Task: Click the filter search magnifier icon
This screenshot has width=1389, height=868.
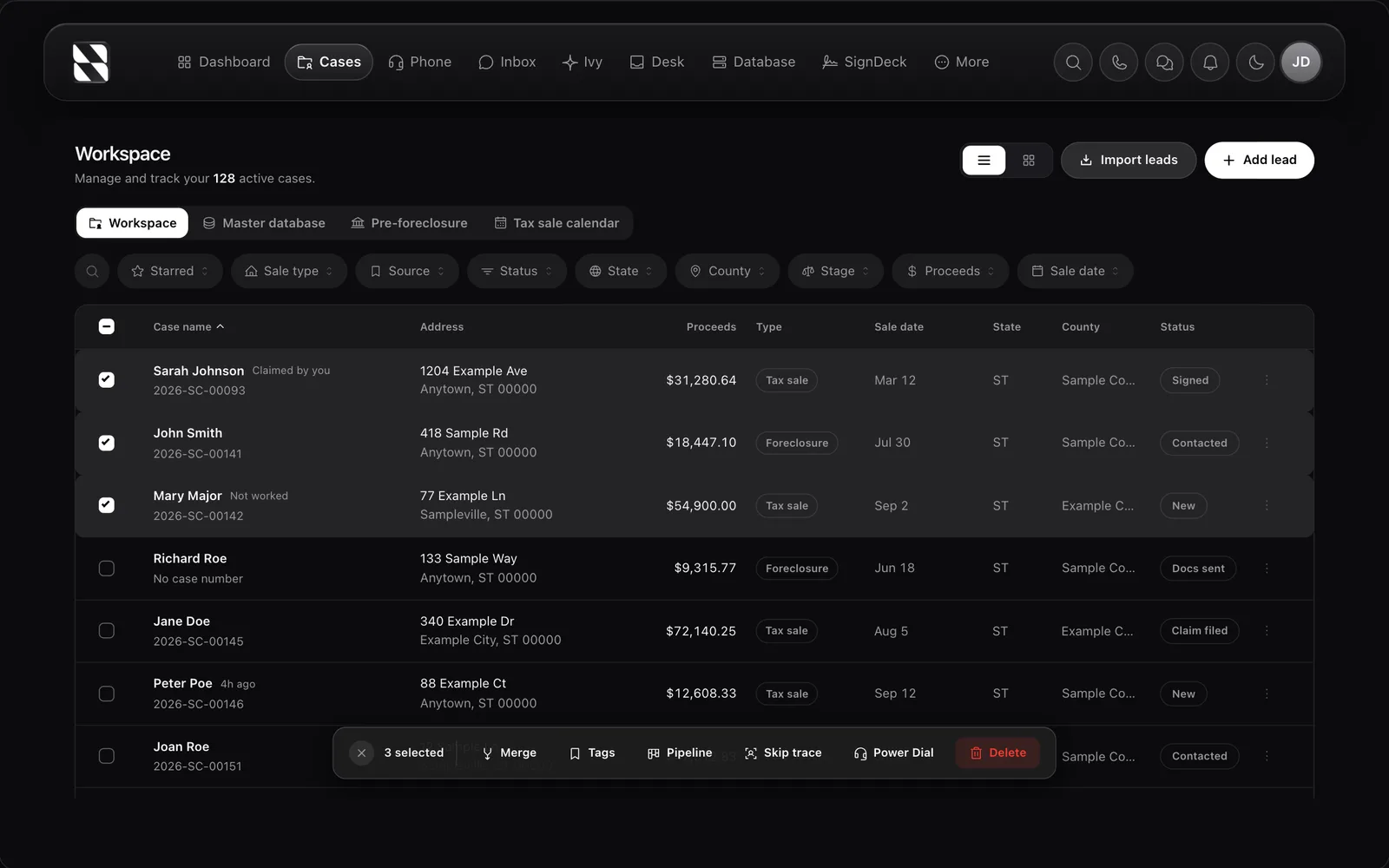Action: point(92,271)
